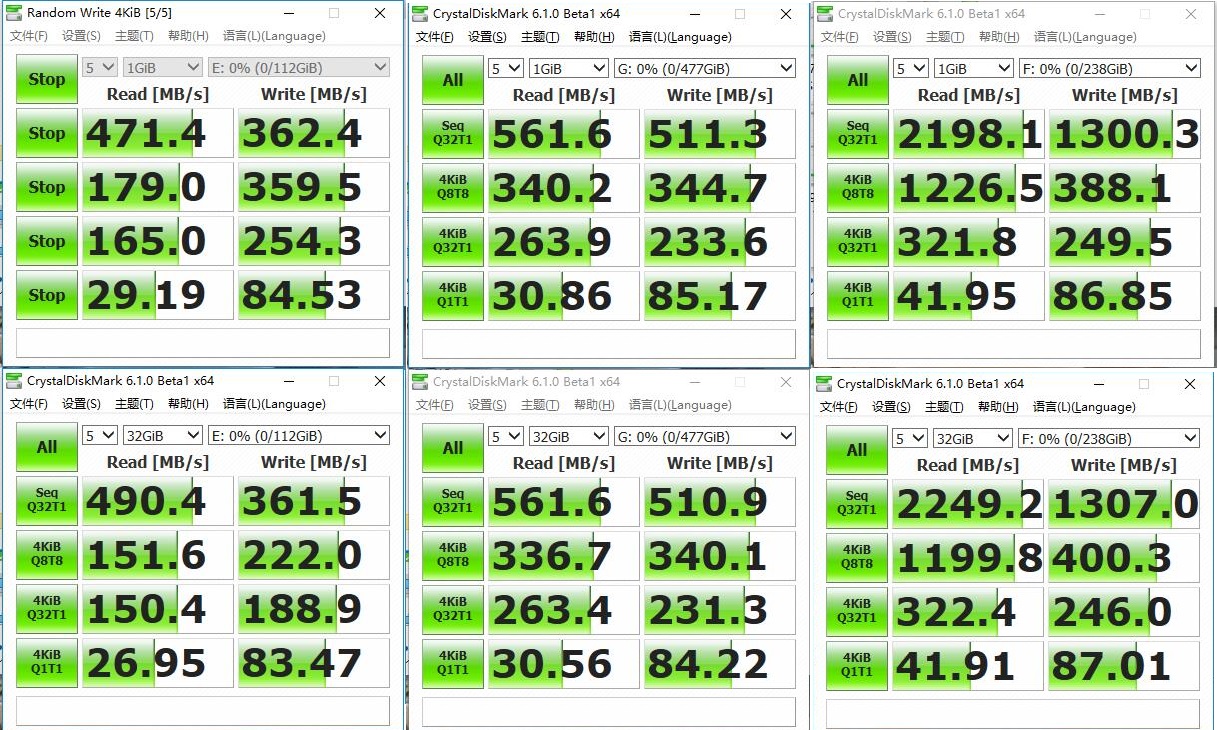
Task: Select the 4KiB Q1T1 test in the bottom-middle window
Action: pyautogui.click(x=452, y=662)
